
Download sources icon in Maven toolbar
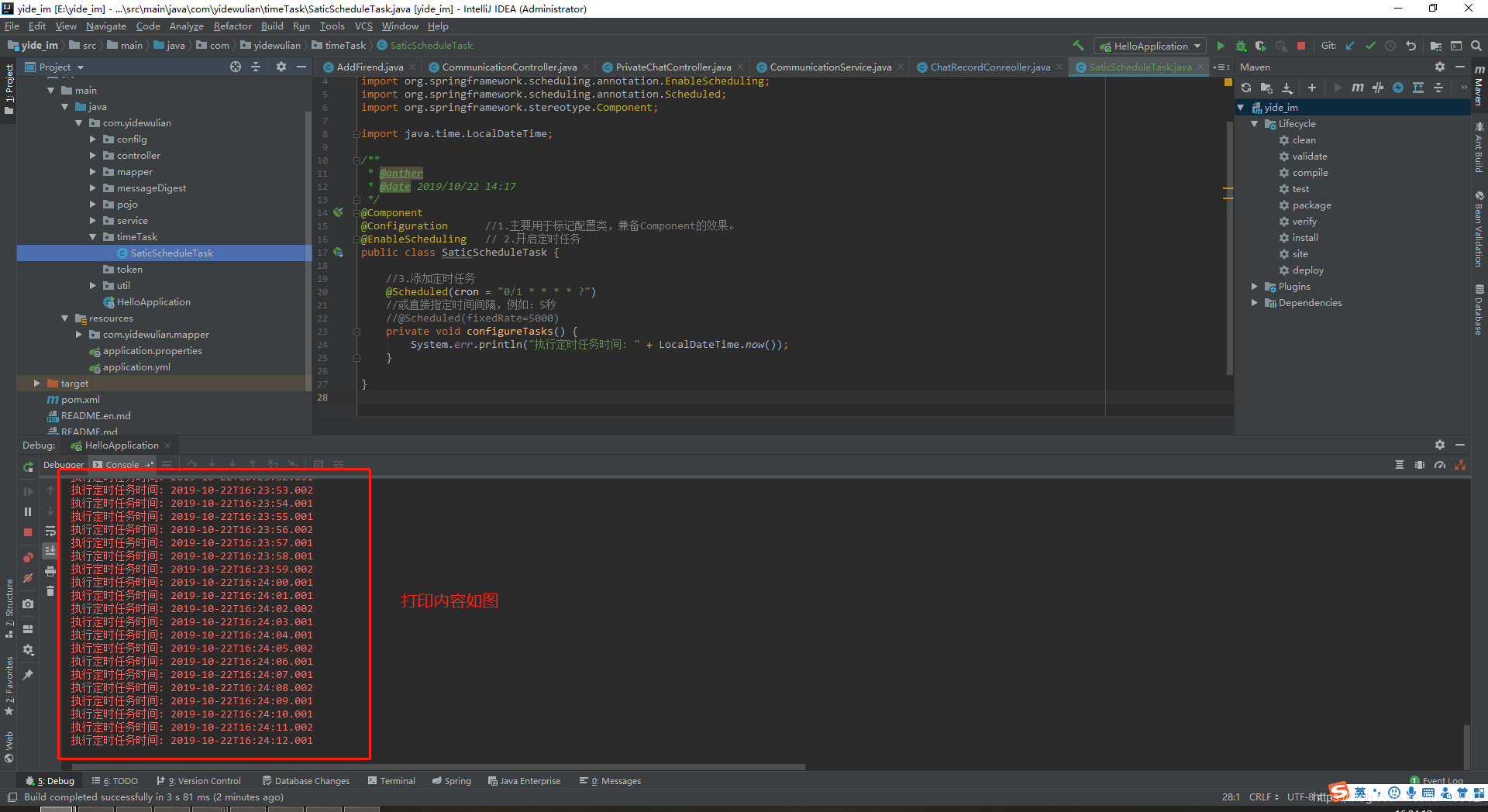1286,88
